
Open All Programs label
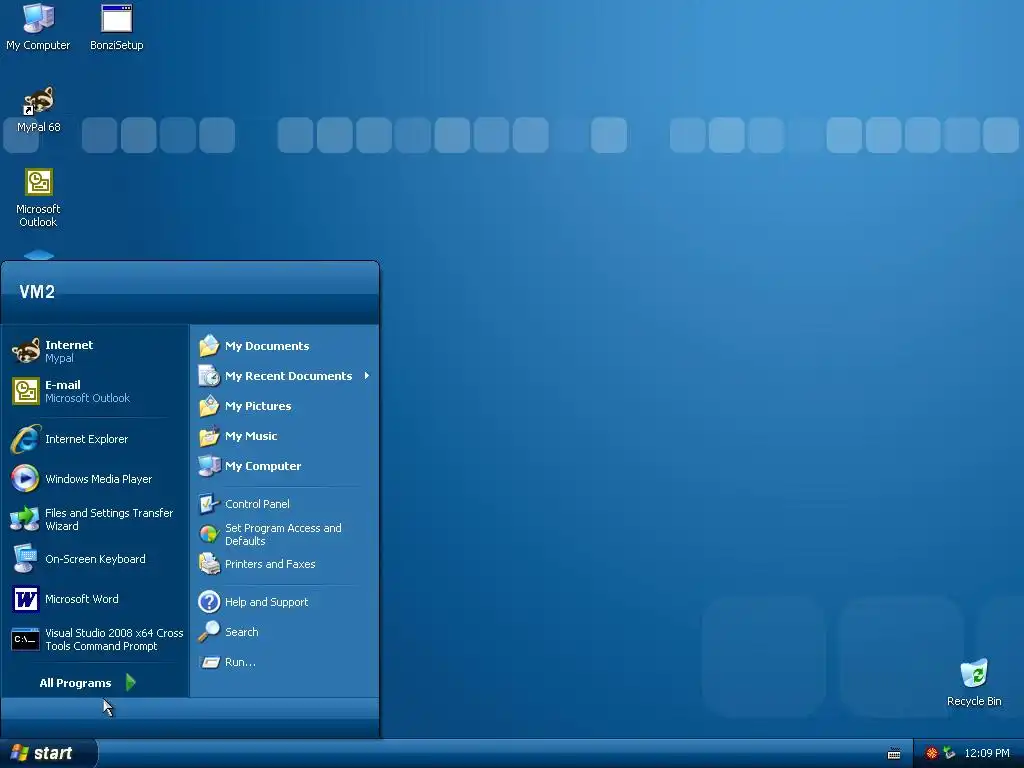(75, 682)
